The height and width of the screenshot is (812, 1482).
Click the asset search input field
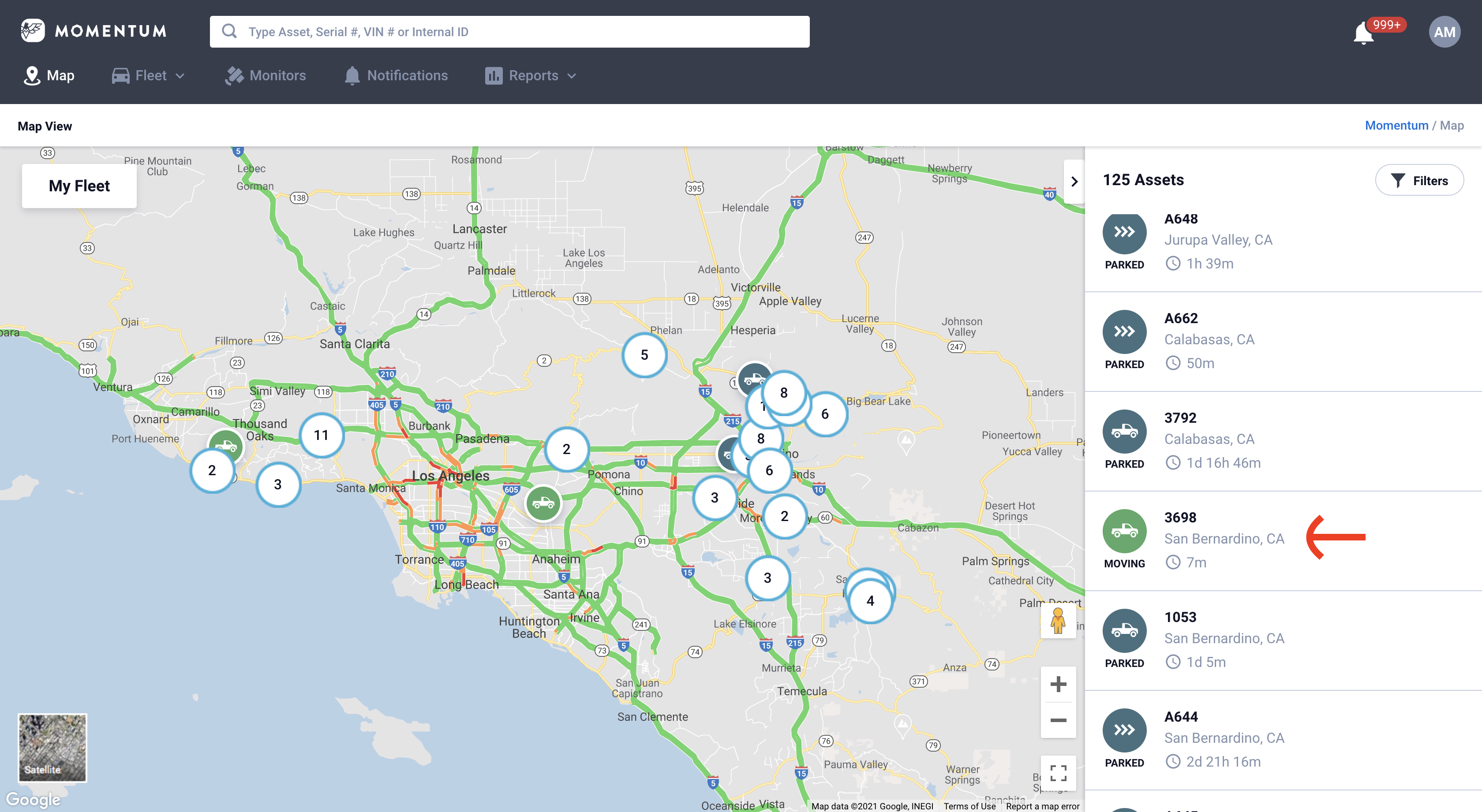pos(518,32)
